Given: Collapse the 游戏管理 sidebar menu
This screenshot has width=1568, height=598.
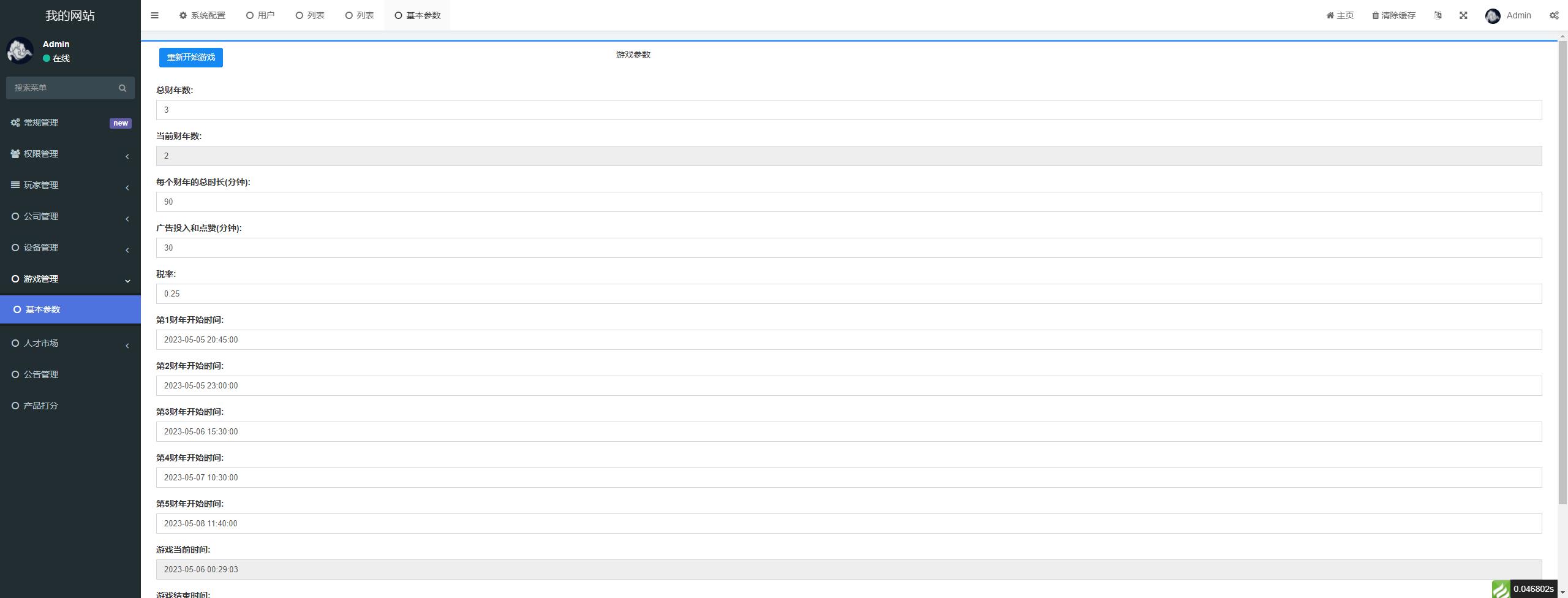Looking at the screenshot, I should pyautogui.click(x=70, y=279).
